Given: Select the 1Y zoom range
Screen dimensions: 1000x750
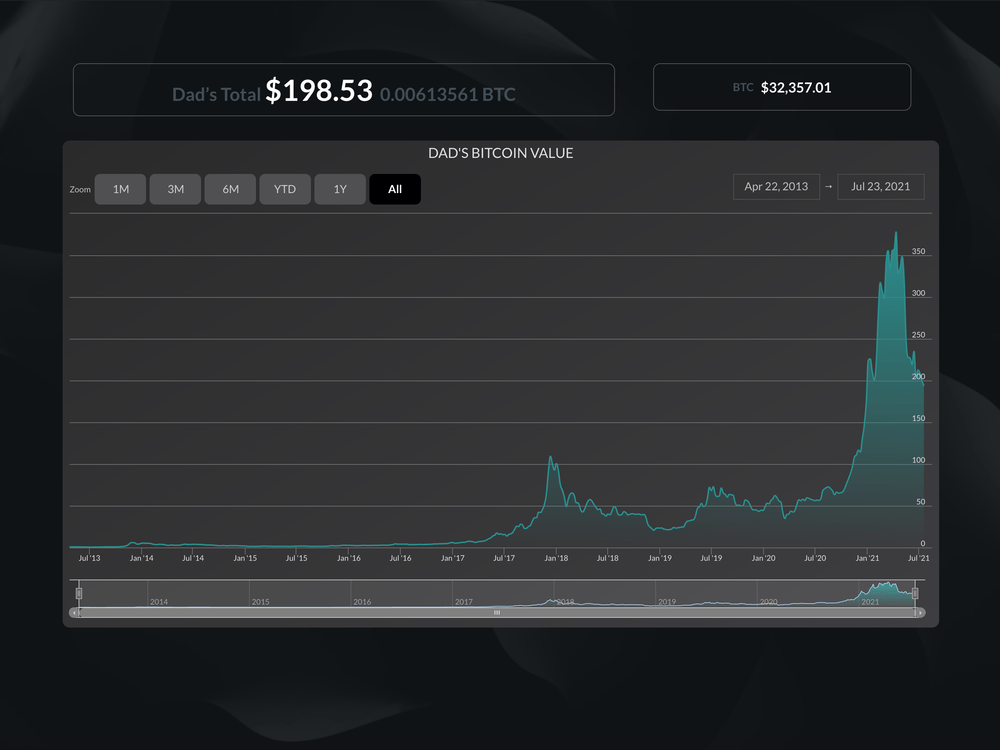Looking at the screenshot, I should 340,189.
